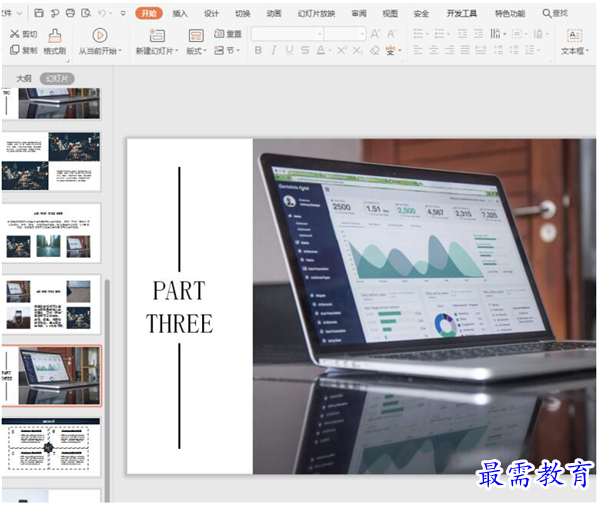Click the Superscript X² icon
600x506 pixels.
click(x=341, y=50)
